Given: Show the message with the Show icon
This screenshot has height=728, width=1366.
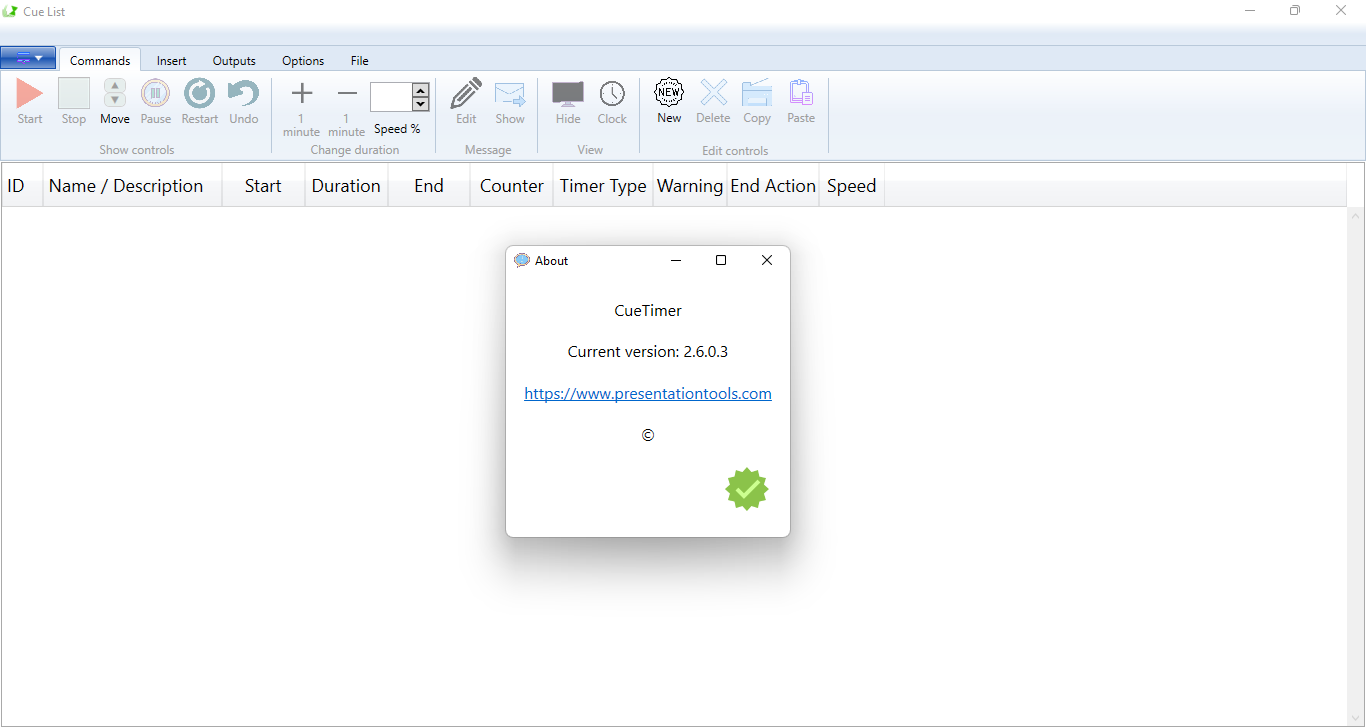Looking at the screenshot, I should click(510, 94).
